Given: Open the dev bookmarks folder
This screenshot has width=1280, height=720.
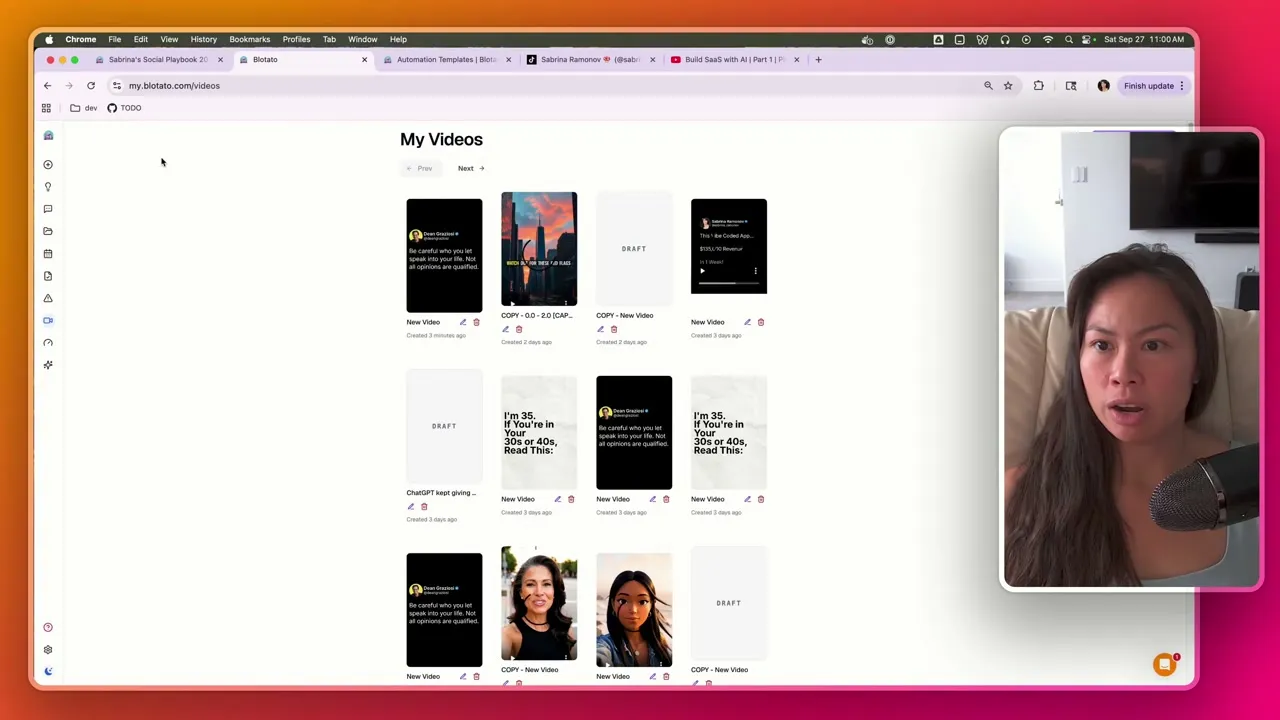Looking at the screenshot, I should pos(84,108).
